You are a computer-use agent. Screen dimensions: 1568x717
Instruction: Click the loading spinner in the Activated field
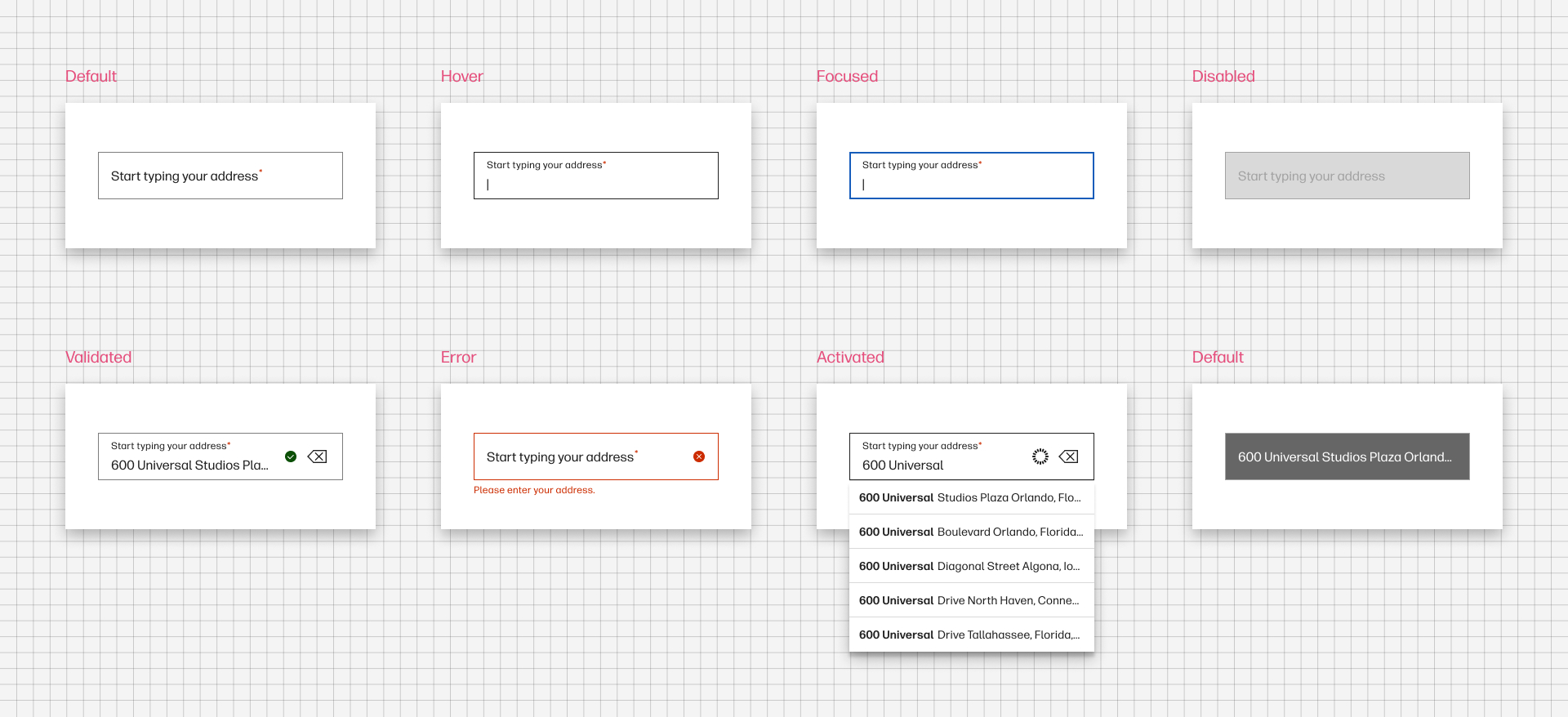click(1040, 456)
